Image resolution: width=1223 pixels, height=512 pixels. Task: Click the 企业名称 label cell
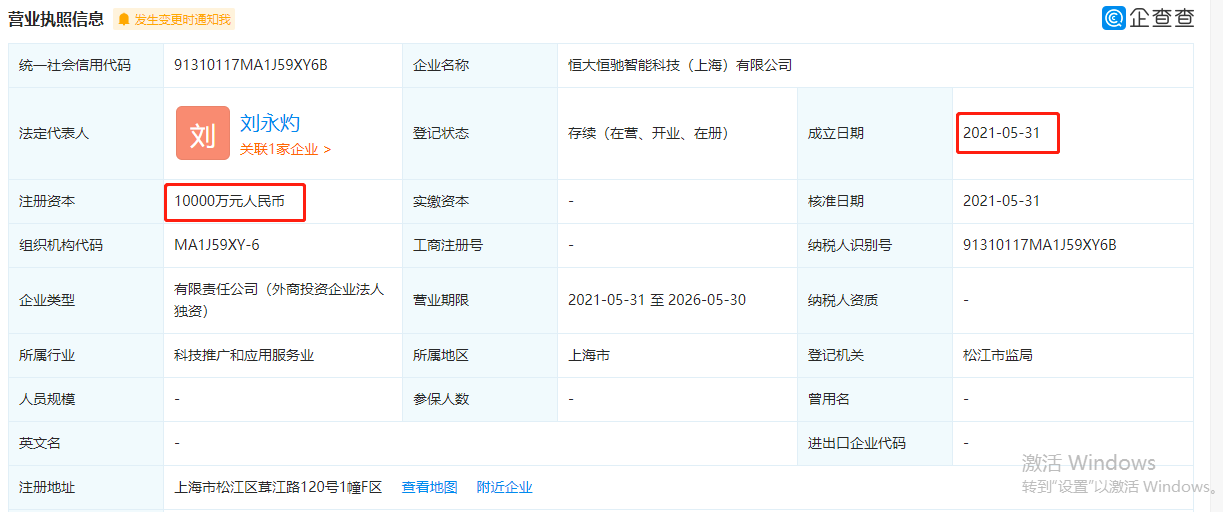480,65
